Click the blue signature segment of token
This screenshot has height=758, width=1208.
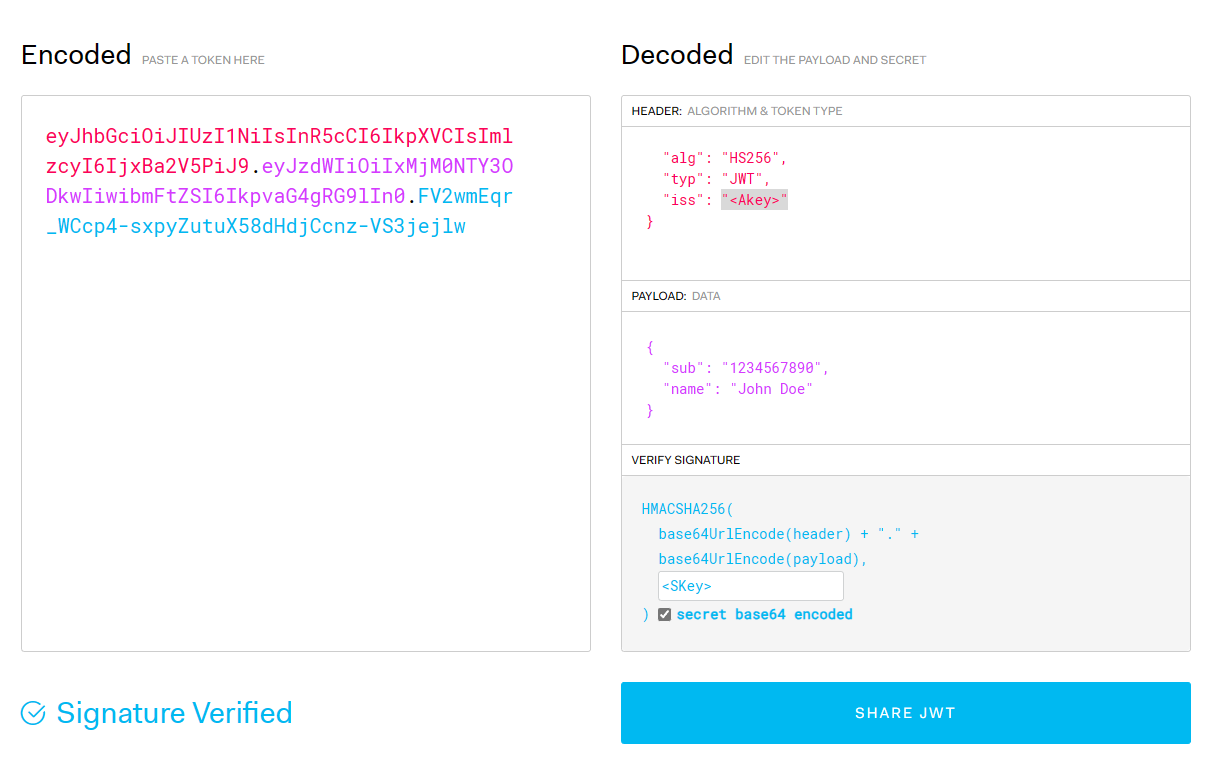click(x=255, y=227)
